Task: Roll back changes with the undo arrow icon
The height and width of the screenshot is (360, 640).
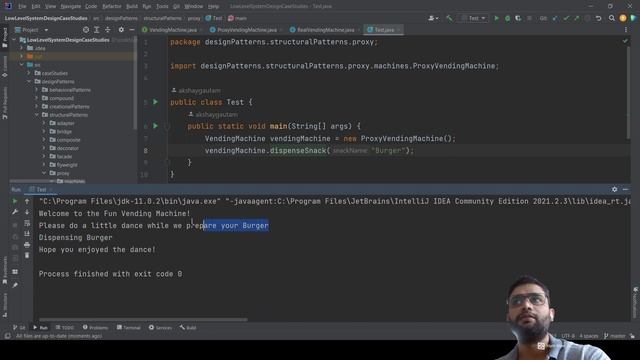Action: tap(598, 18)
